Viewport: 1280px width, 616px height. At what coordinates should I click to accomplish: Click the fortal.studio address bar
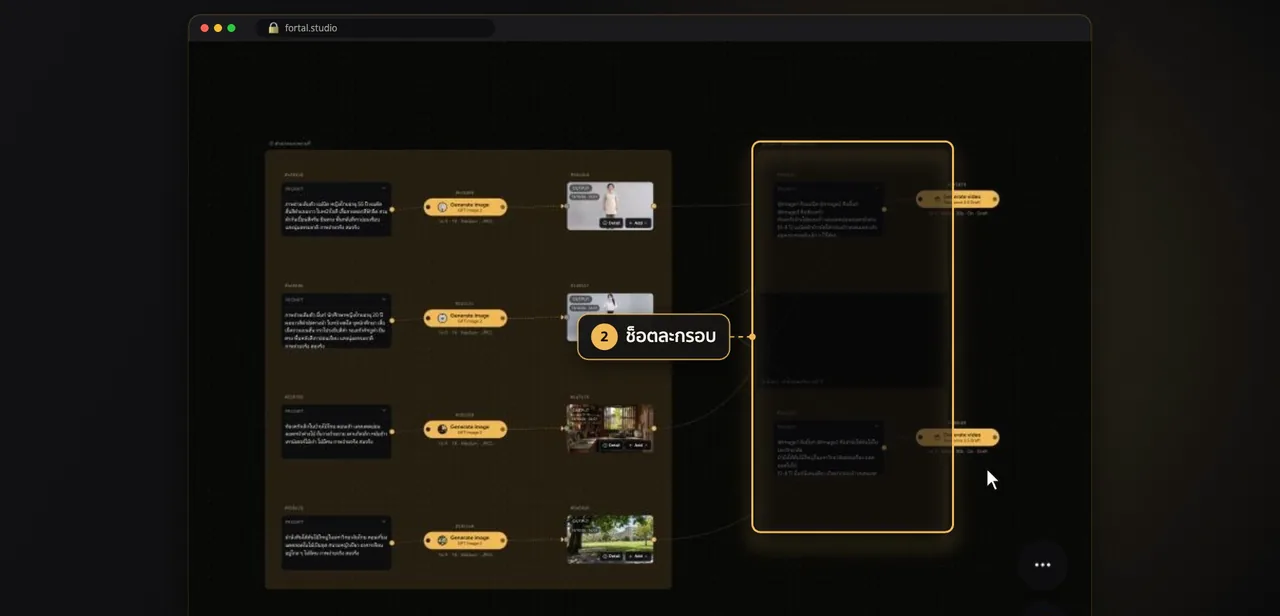click(x=375, y=28)
